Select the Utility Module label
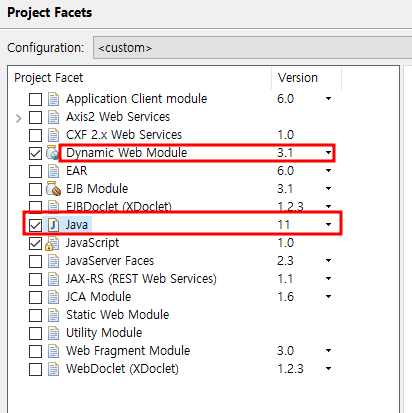Image resolution: width=412 pixels, height=413 pixels. [x=104, y=333]
